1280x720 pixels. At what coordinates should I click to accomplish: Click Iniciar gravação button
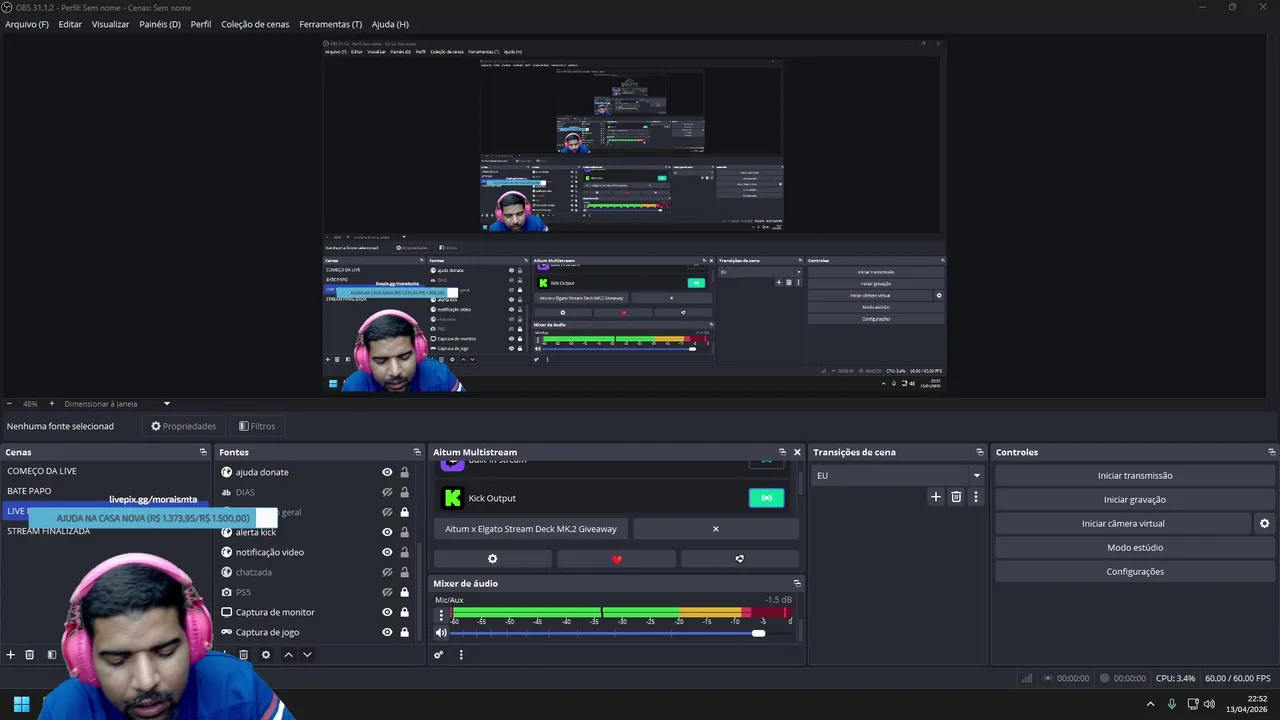[1135, 499]
